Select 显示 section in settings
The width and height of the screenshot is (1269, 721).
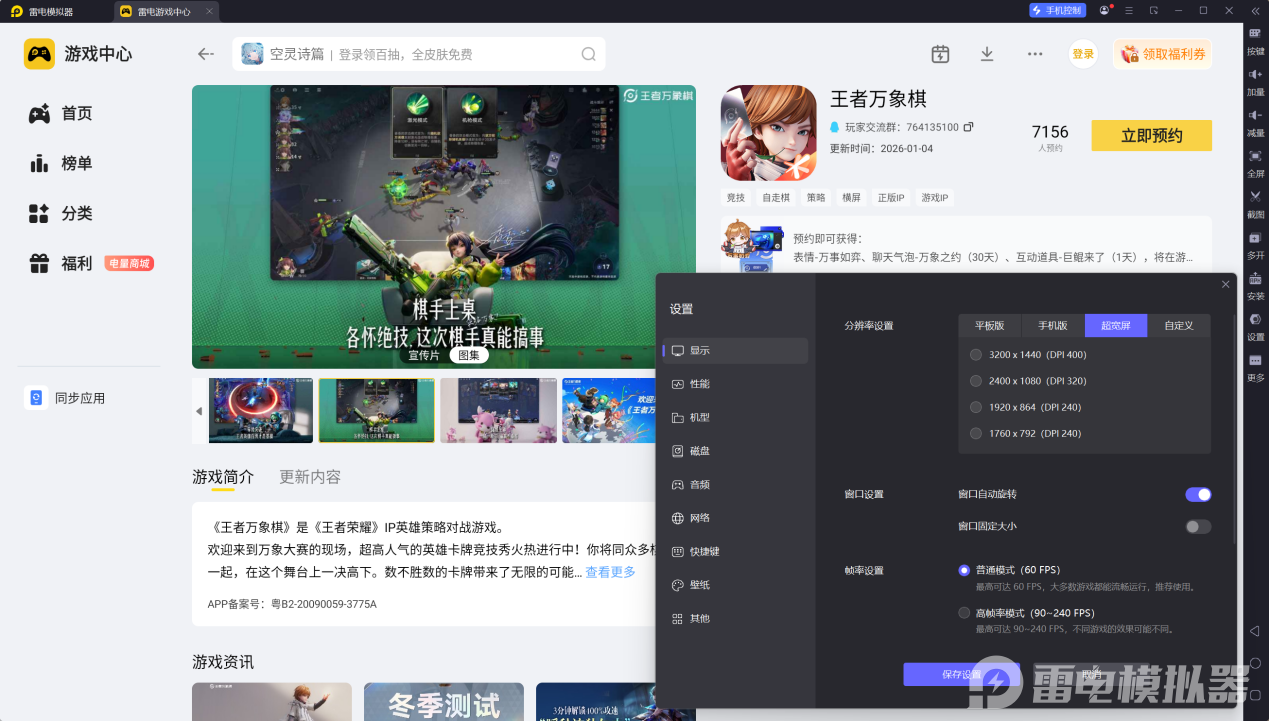[x=735, y=350]
